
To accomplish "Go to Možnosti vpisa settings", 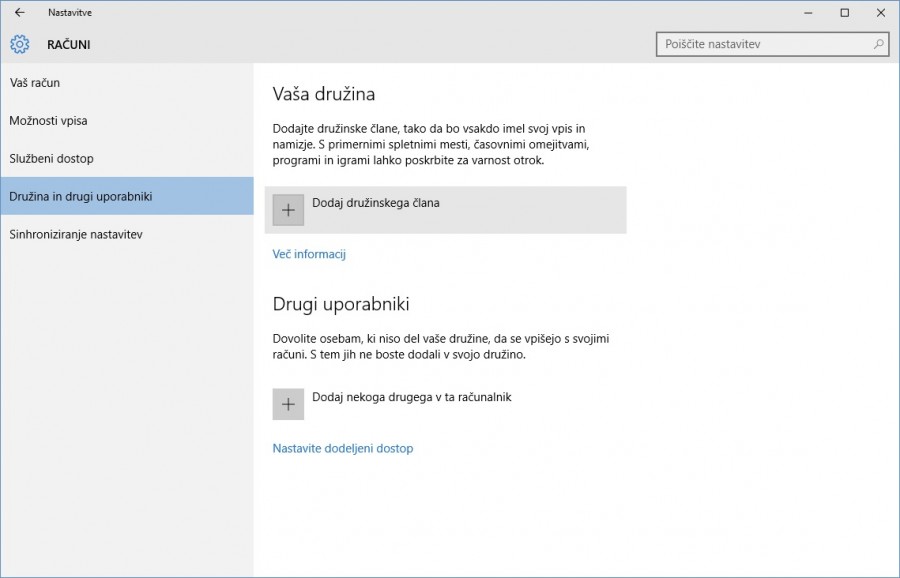I will pos(48,121).
